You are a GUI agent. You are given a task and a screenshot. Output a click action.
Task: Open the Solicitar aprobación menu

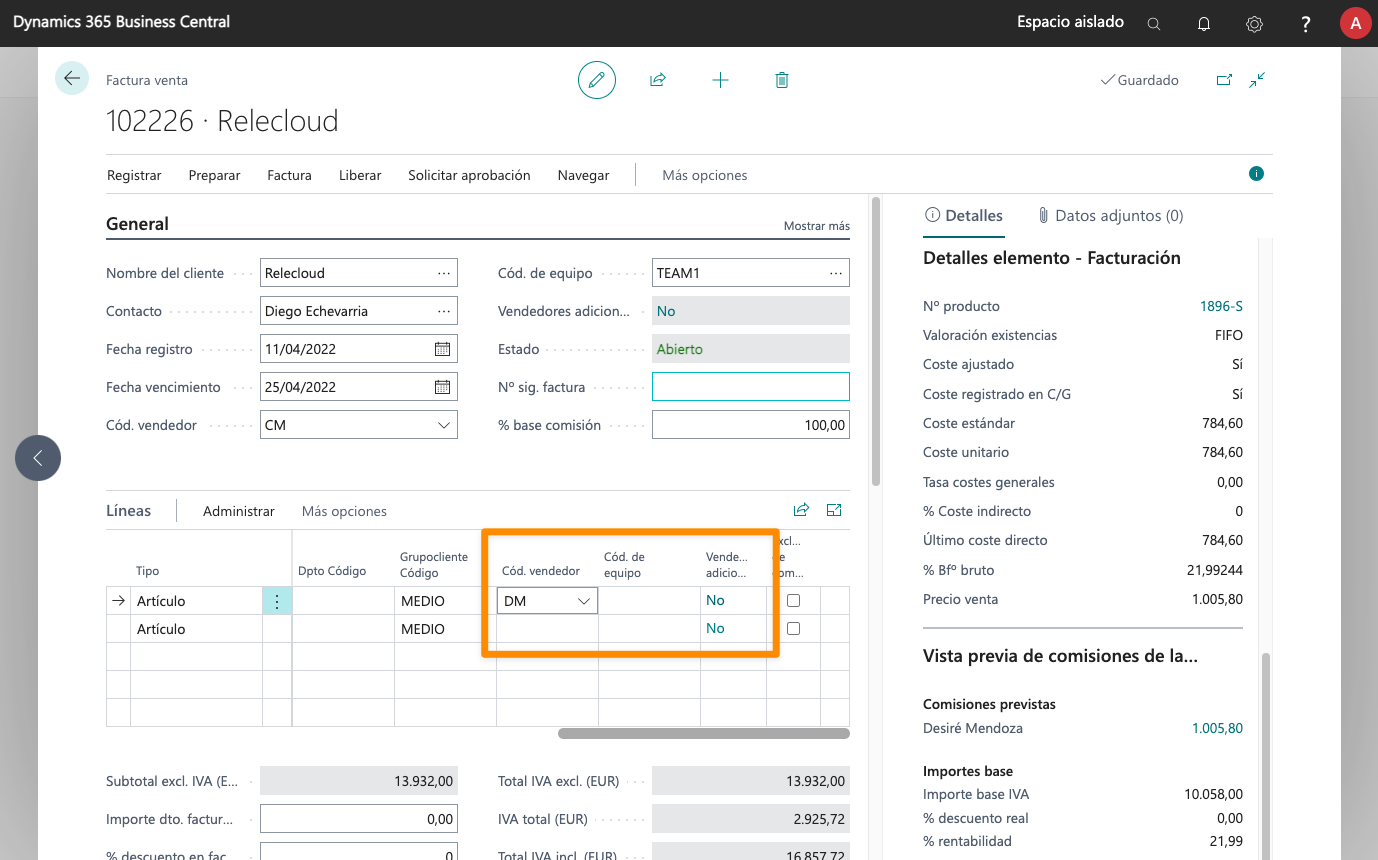click(x=469, y=175)
